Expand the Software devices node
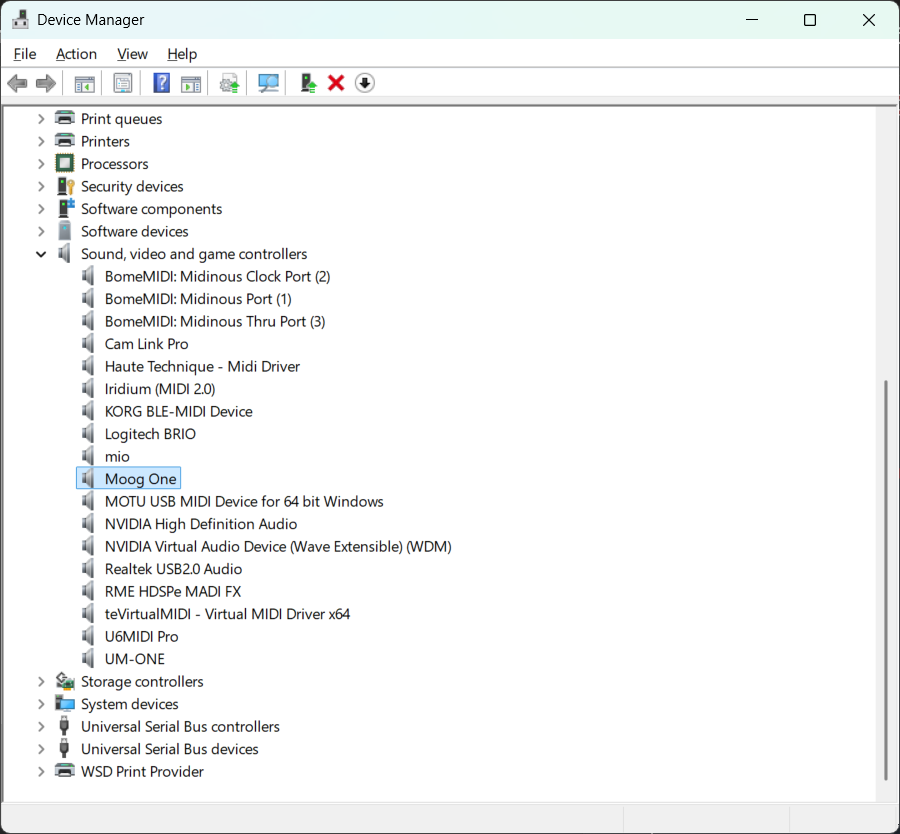 click(41, 231)
